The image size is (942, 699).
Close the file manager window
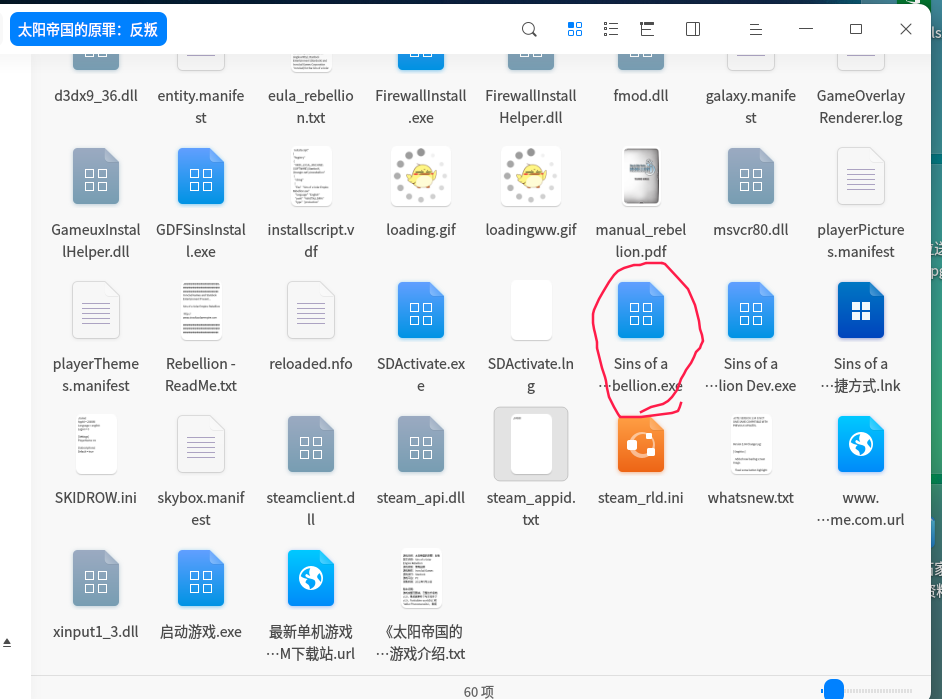[905, 29]
